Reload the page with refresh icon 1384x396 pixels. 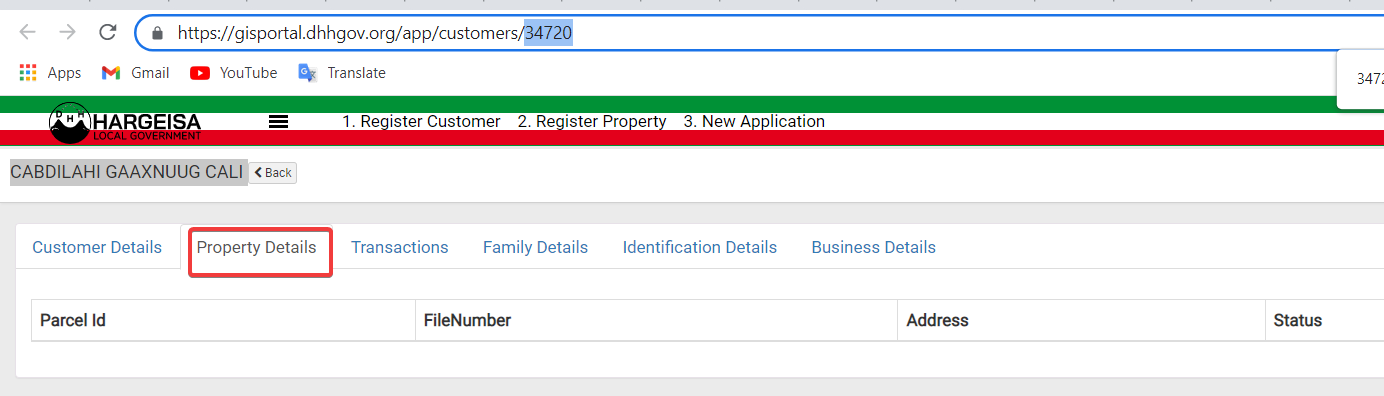108,32
